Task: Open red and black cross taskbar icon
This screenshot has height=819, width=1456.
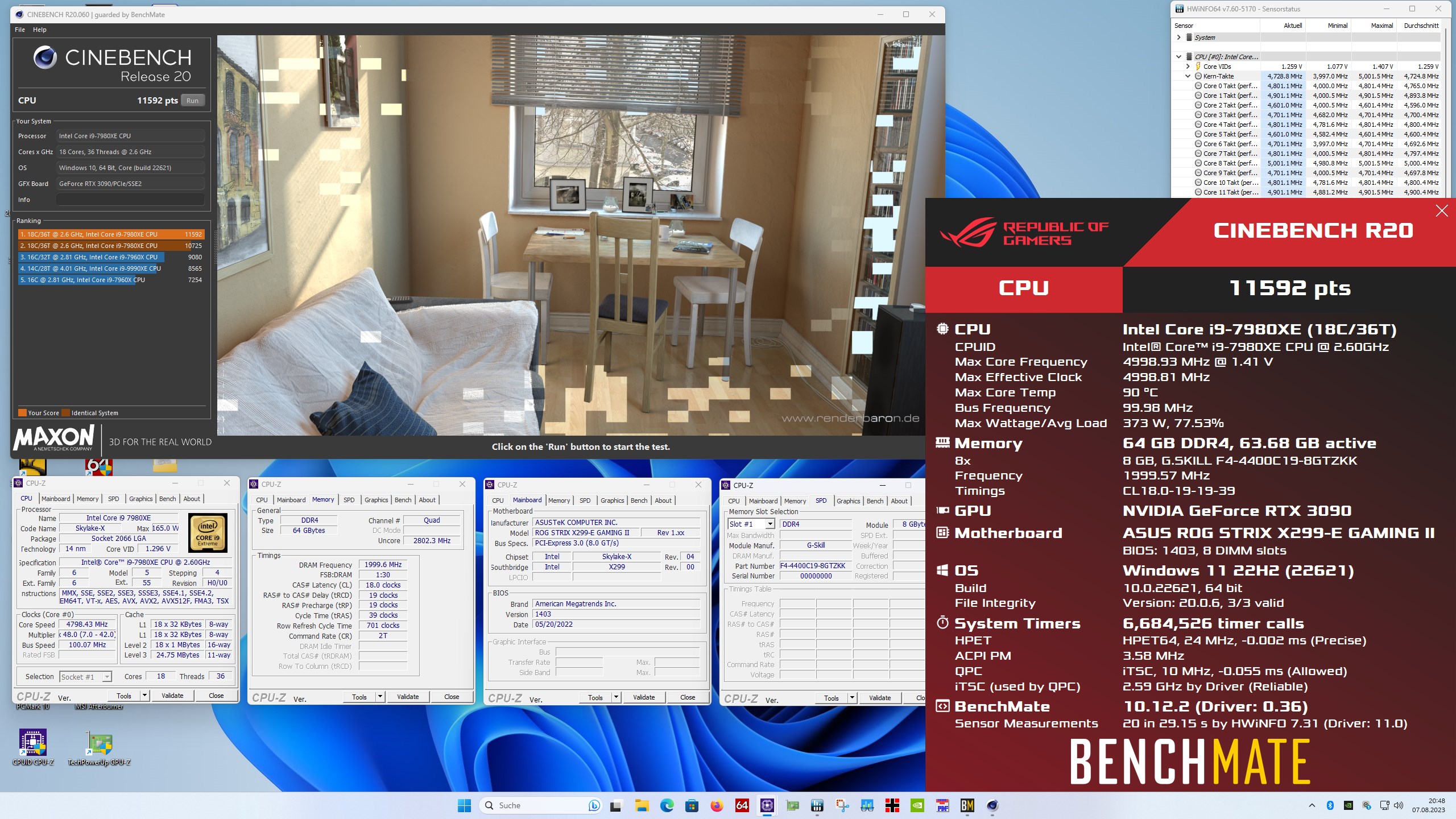Action: click(x=892, y=805)
